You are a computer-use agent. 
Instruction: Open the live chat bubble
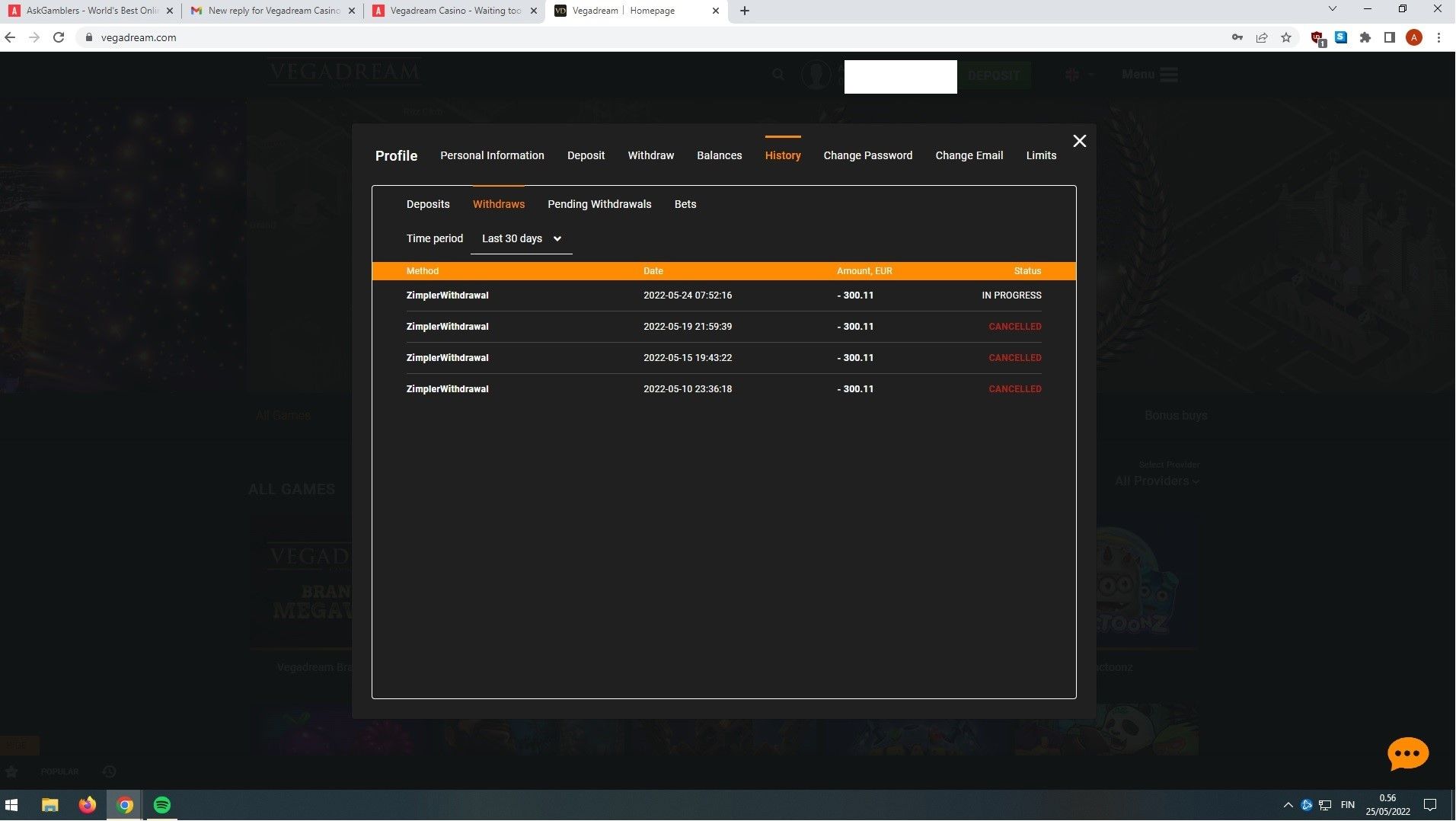[1407, 754]
